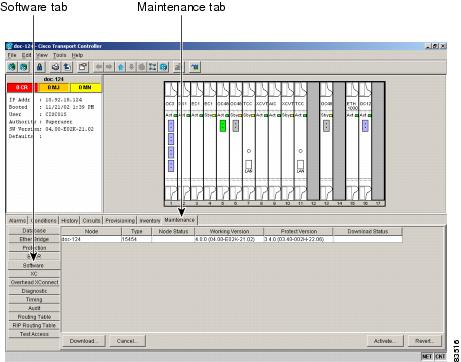Click the red critical alarm indicator

(x=22, y=87)
